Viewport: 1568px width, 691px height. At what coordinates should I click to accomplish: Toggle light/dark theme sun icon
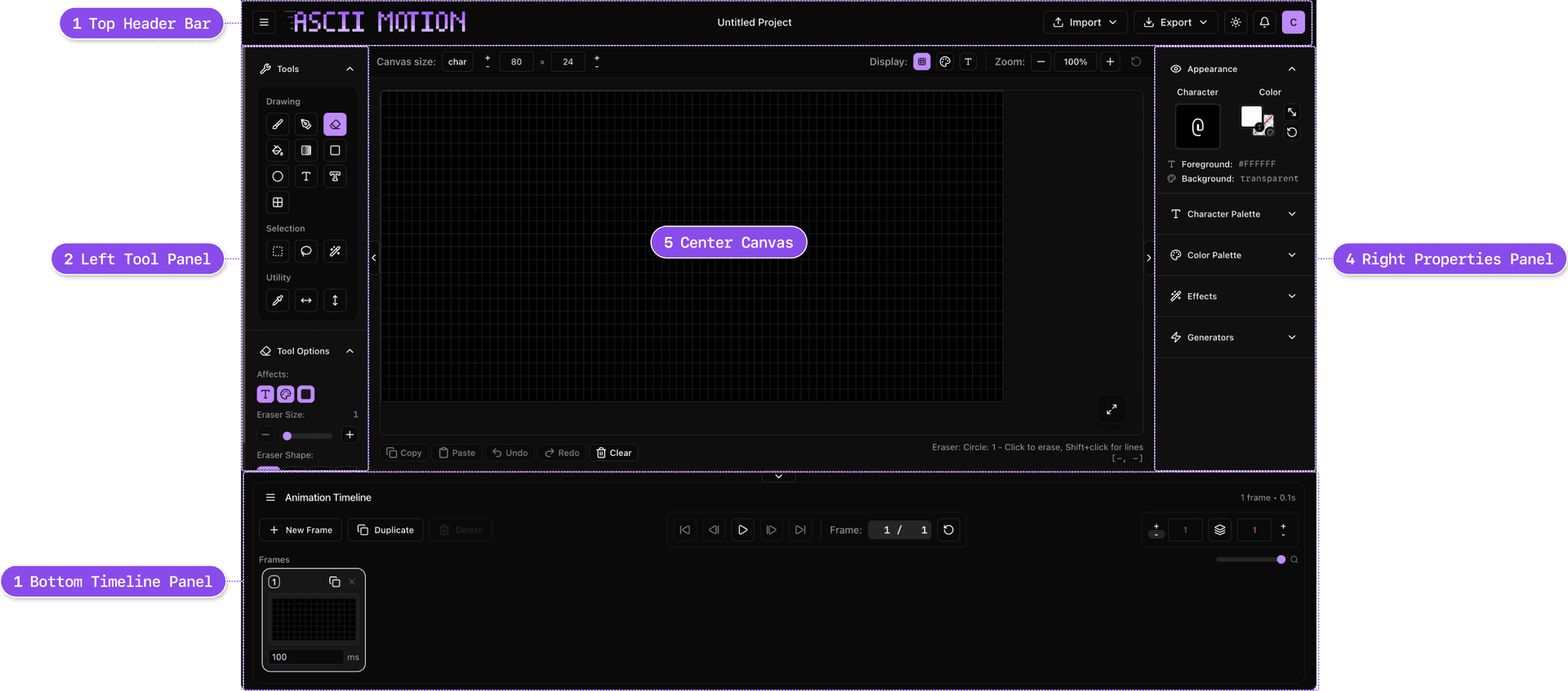[1236, 22]
